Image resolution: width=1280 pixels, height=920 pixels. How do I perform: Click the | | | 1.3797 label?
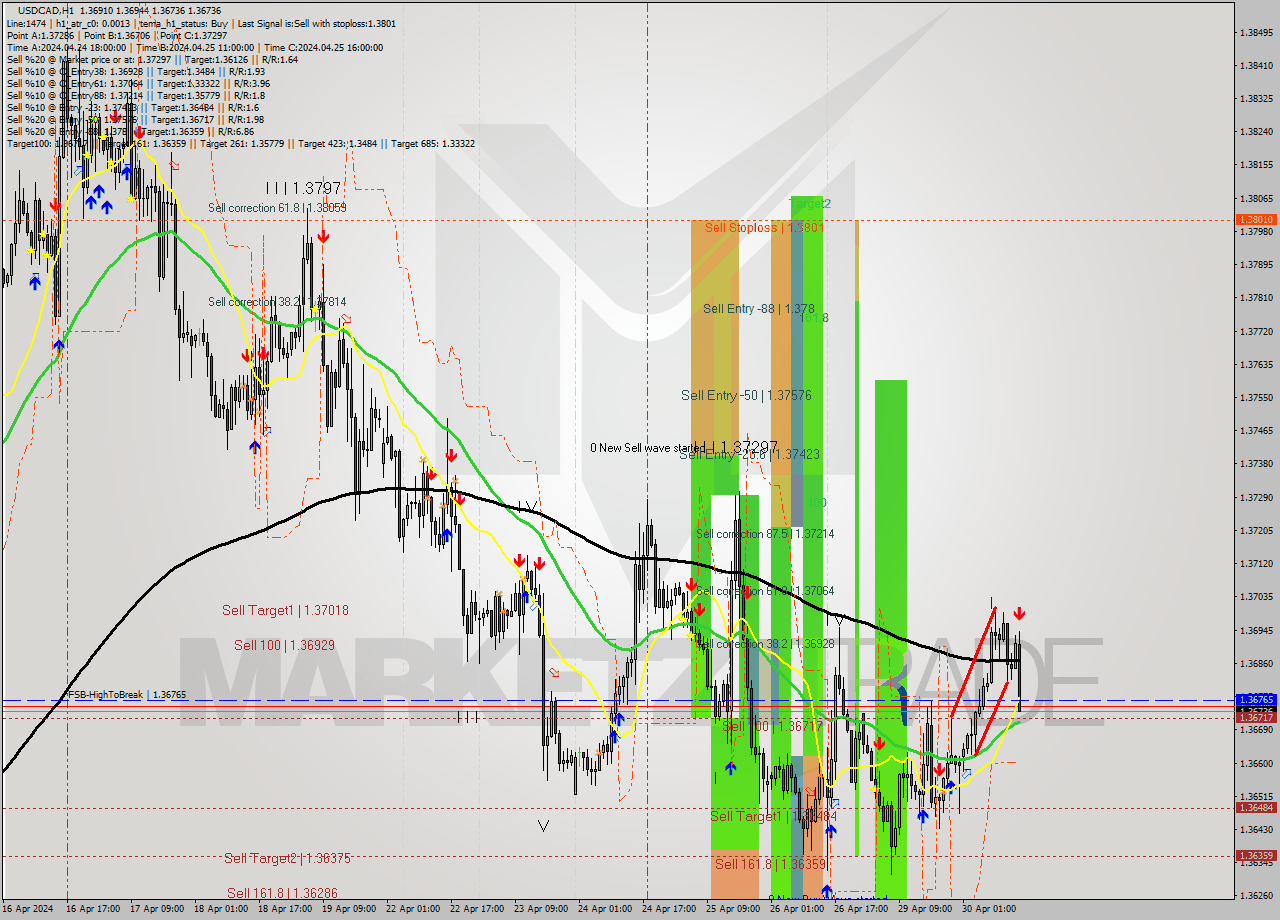tap(303, 188)
